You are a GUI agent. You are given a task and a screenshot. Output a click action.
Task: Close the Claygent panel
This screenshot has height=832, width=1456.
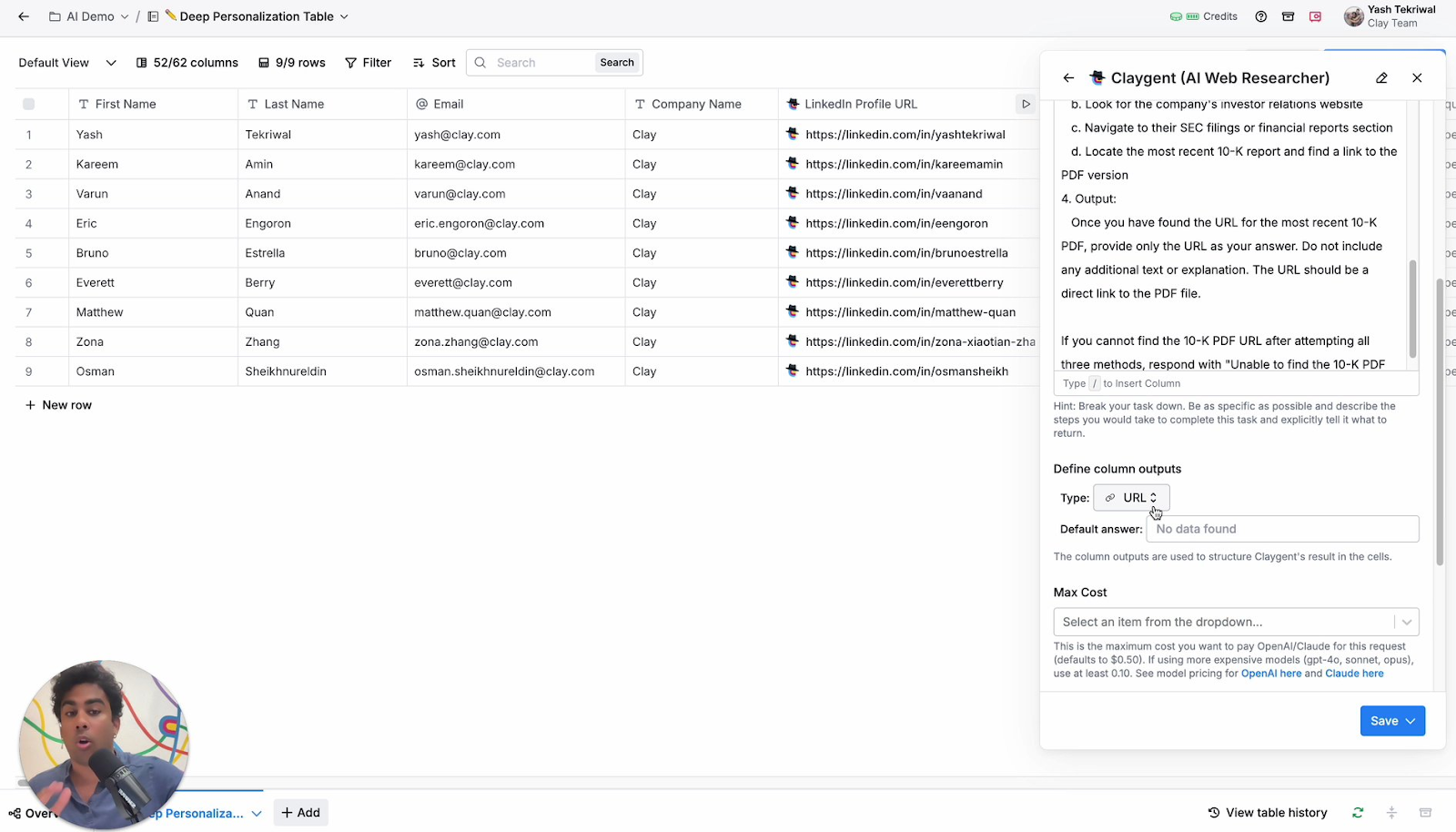tap(1417, 78)
